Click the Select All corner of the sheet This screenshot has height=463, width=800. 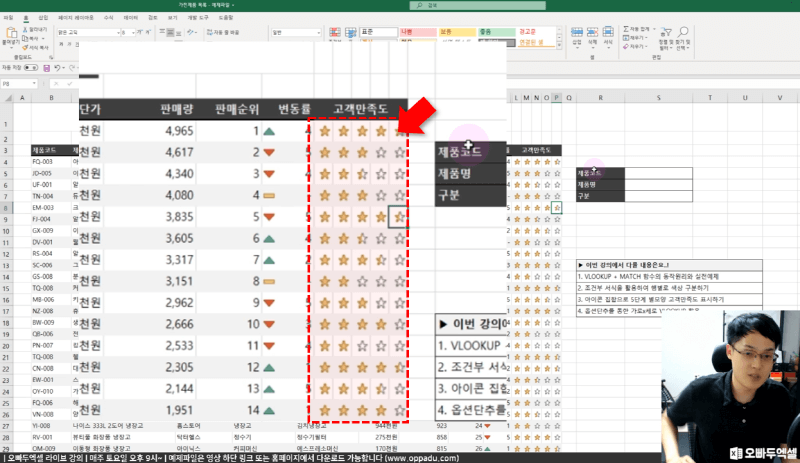[7, 98]
